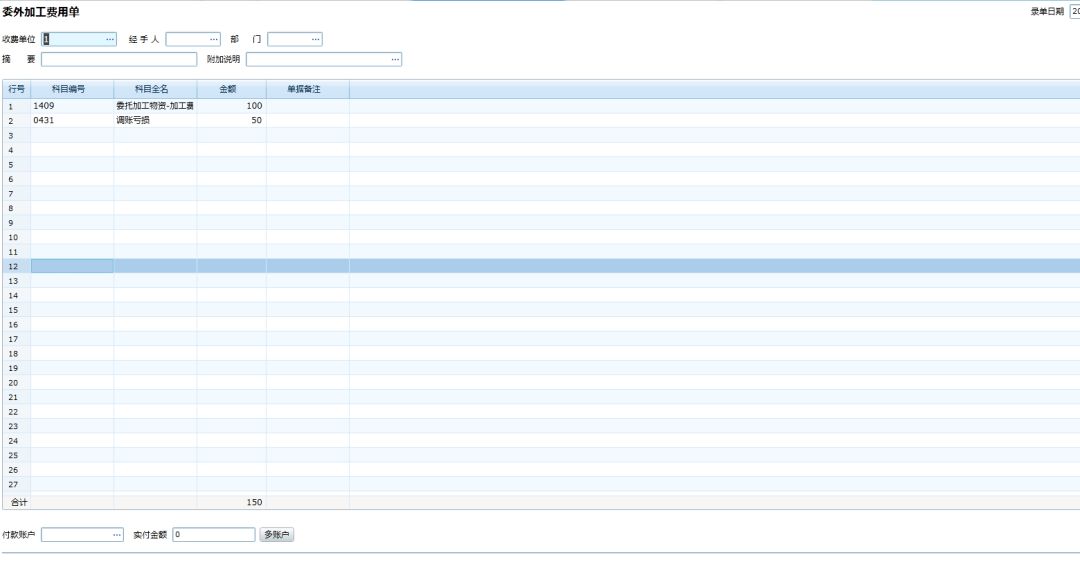Click the 单据备注 cell in row 1
Viewport: 1080px width, 571px height.
pyautogui.click(x=308, y=106)
